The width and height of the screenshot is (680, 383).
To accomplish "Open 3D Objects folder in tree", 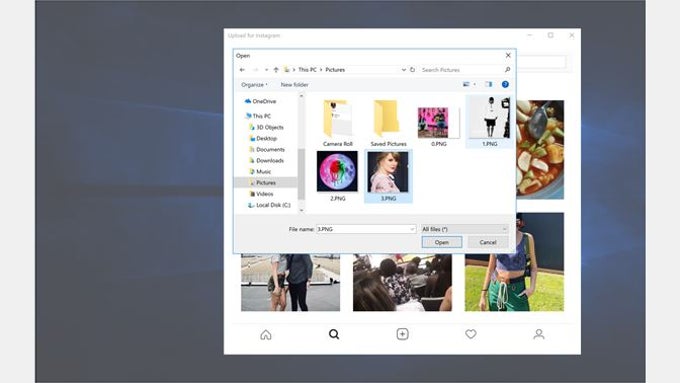I will point(266,127).
